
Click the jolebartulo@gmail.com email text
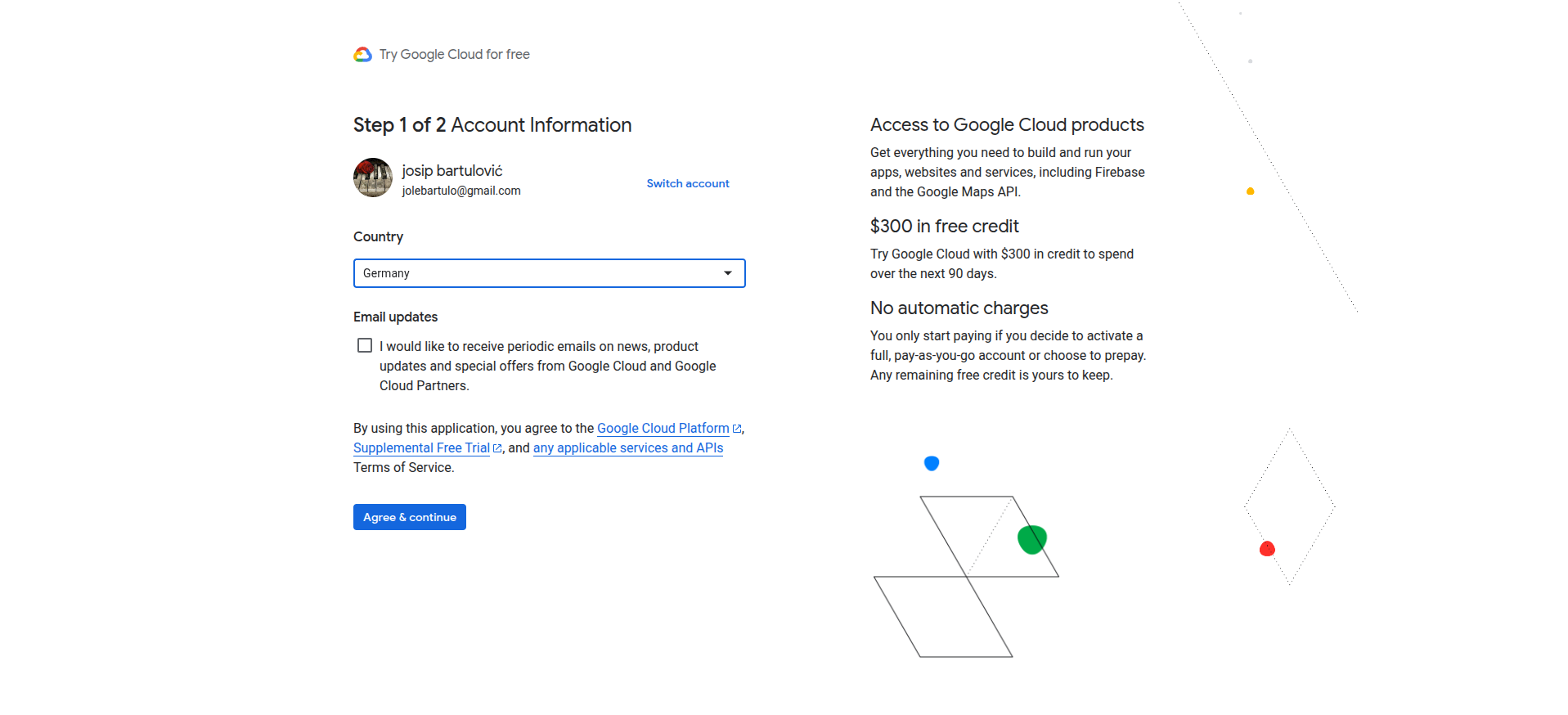coord(461,191)
